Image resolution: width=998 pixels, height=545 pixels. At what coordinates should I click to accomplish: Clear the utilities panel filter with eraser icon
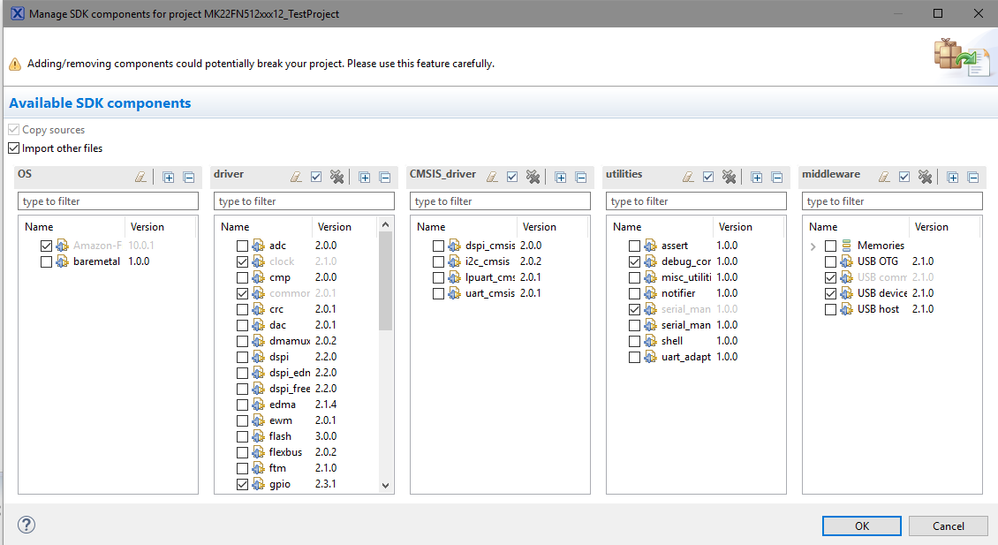[688, 177]
